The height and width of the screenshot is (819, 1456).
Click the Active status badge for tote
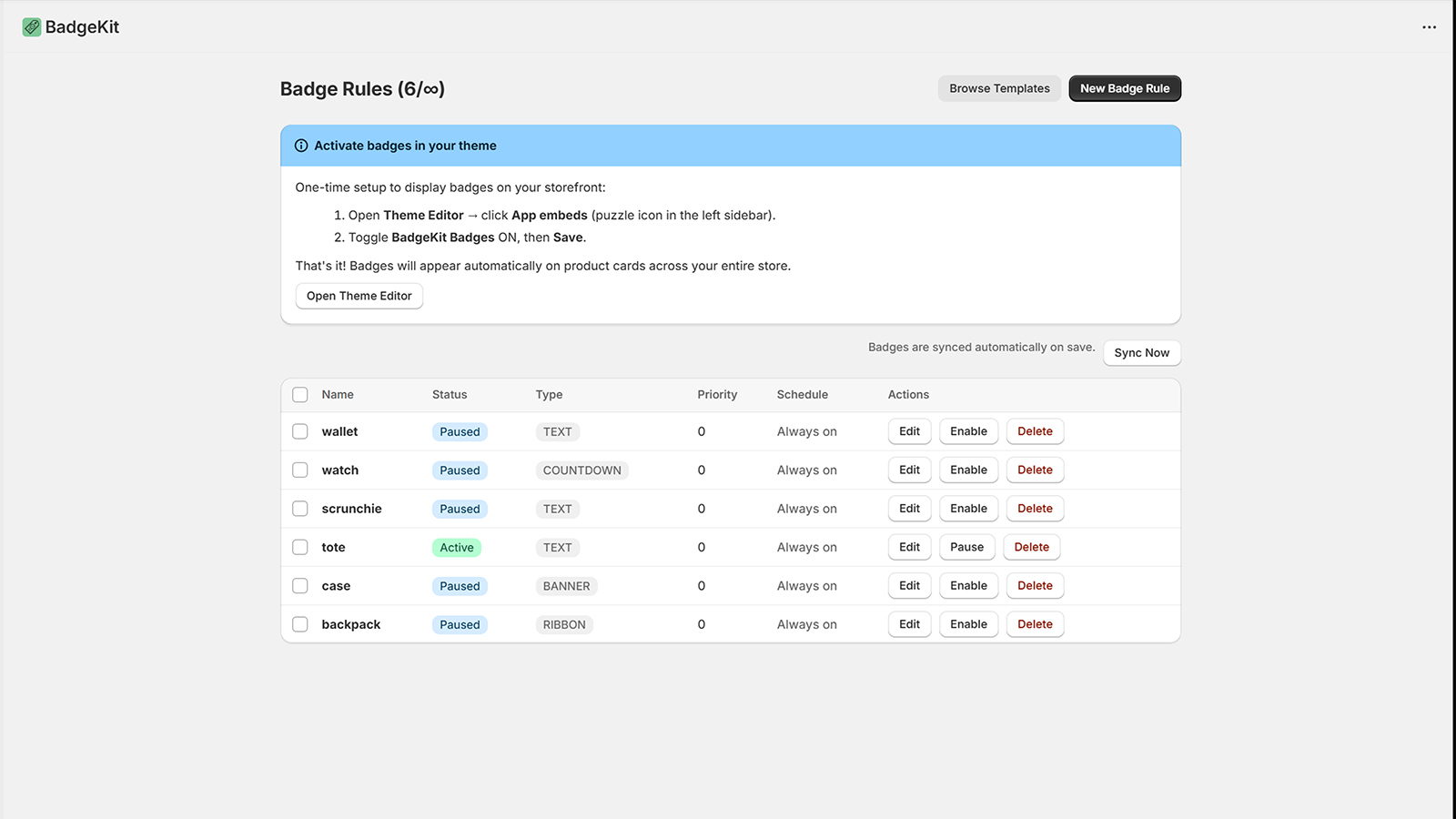(457, 548)
